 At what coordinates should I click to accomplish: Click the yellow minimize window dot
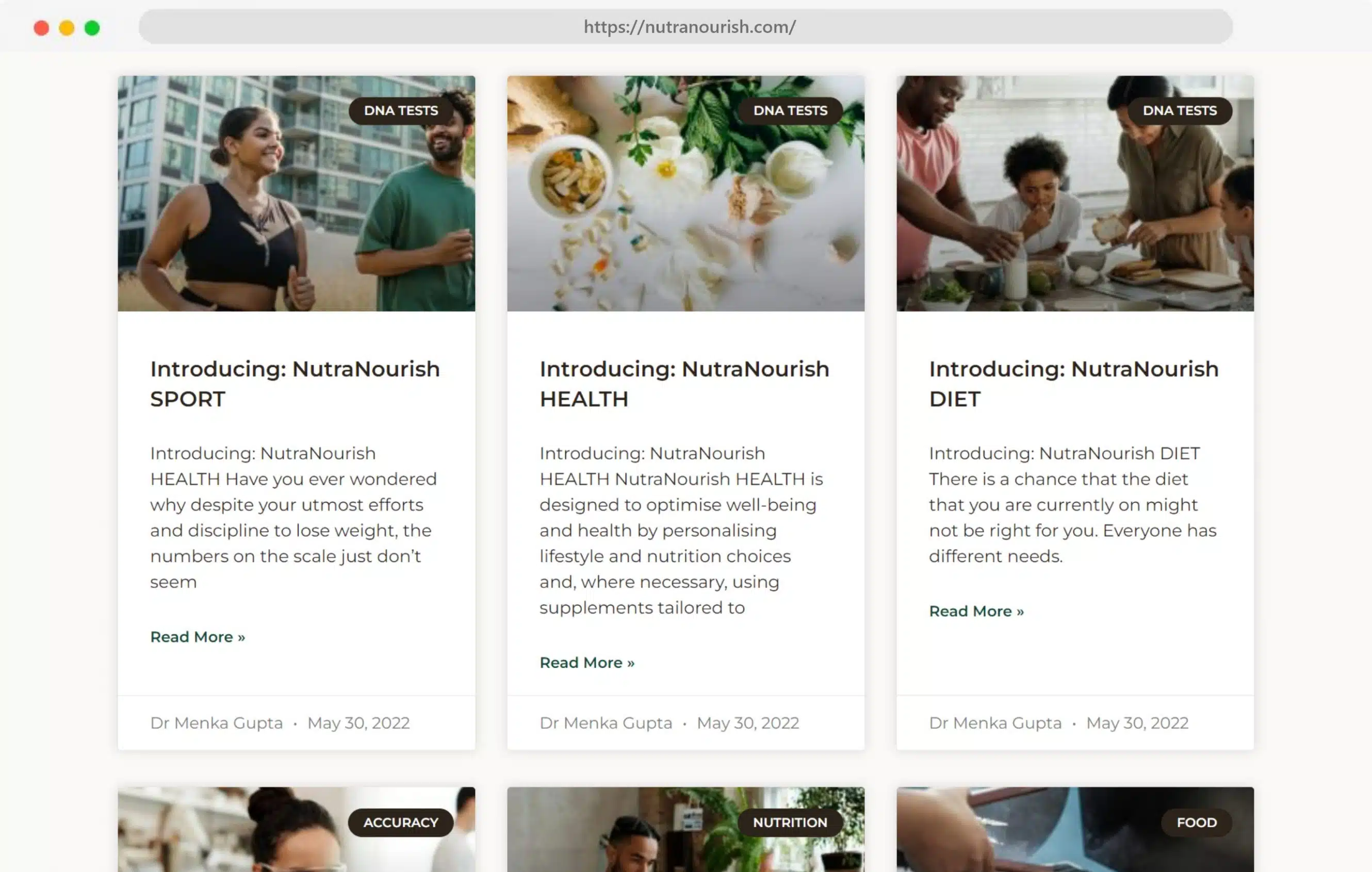pos(67,28)
